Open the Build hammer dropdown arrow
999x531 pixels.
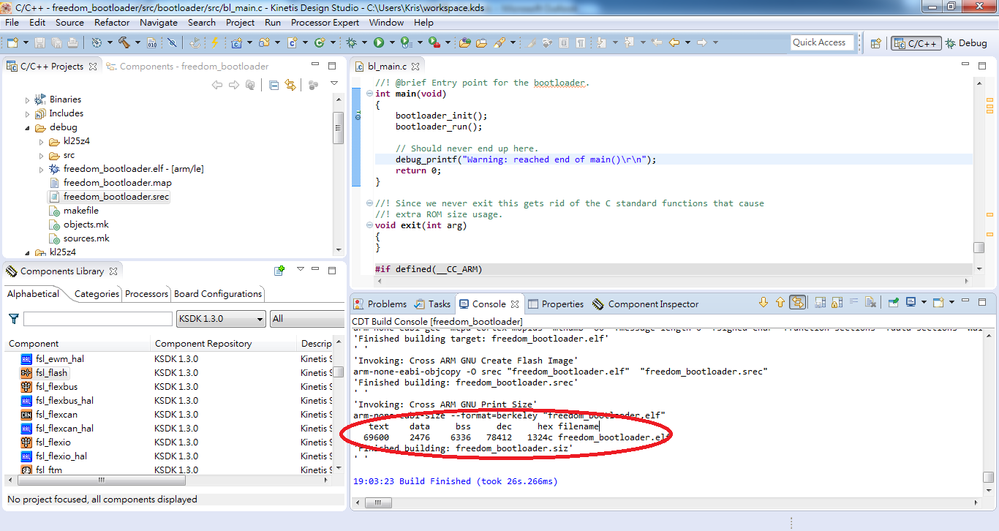137,43
